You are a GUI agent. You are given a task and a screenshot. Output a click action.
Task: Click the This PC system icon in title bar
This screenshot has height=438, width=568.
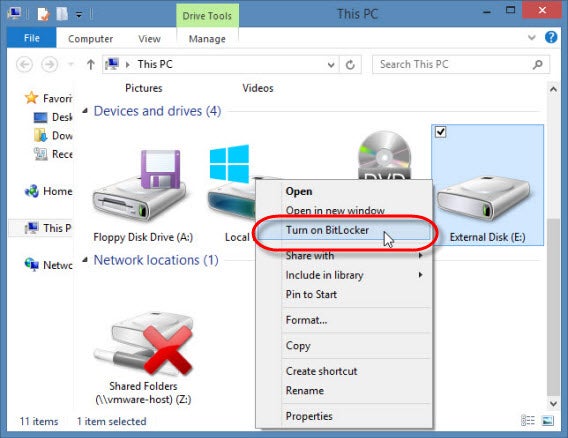pos(14,14)
